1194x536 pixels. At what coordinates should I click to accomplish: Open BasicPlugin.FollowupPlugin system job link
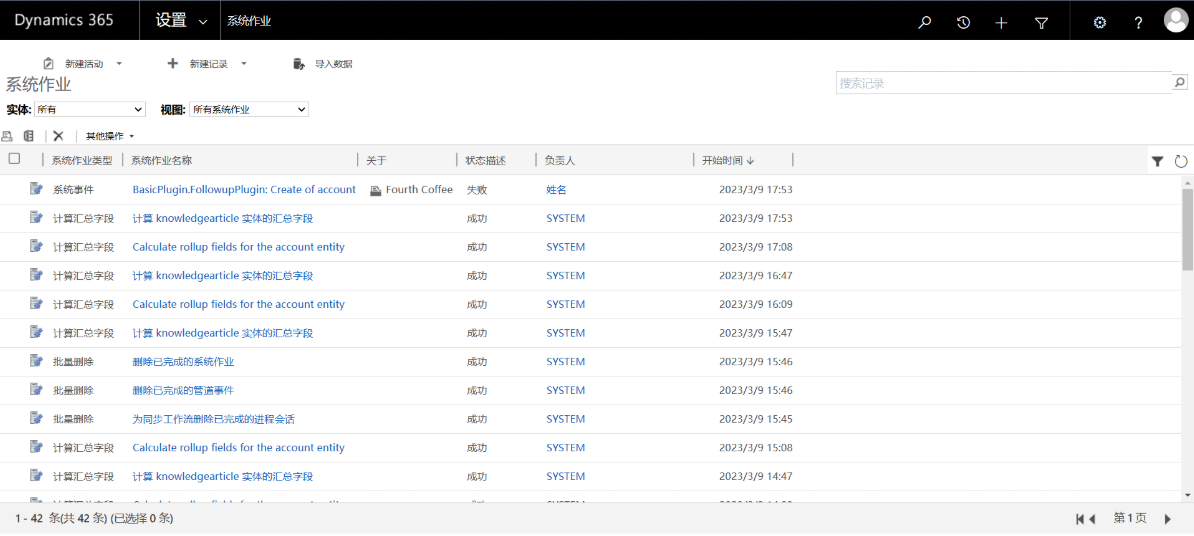click(x=244, y=190)
